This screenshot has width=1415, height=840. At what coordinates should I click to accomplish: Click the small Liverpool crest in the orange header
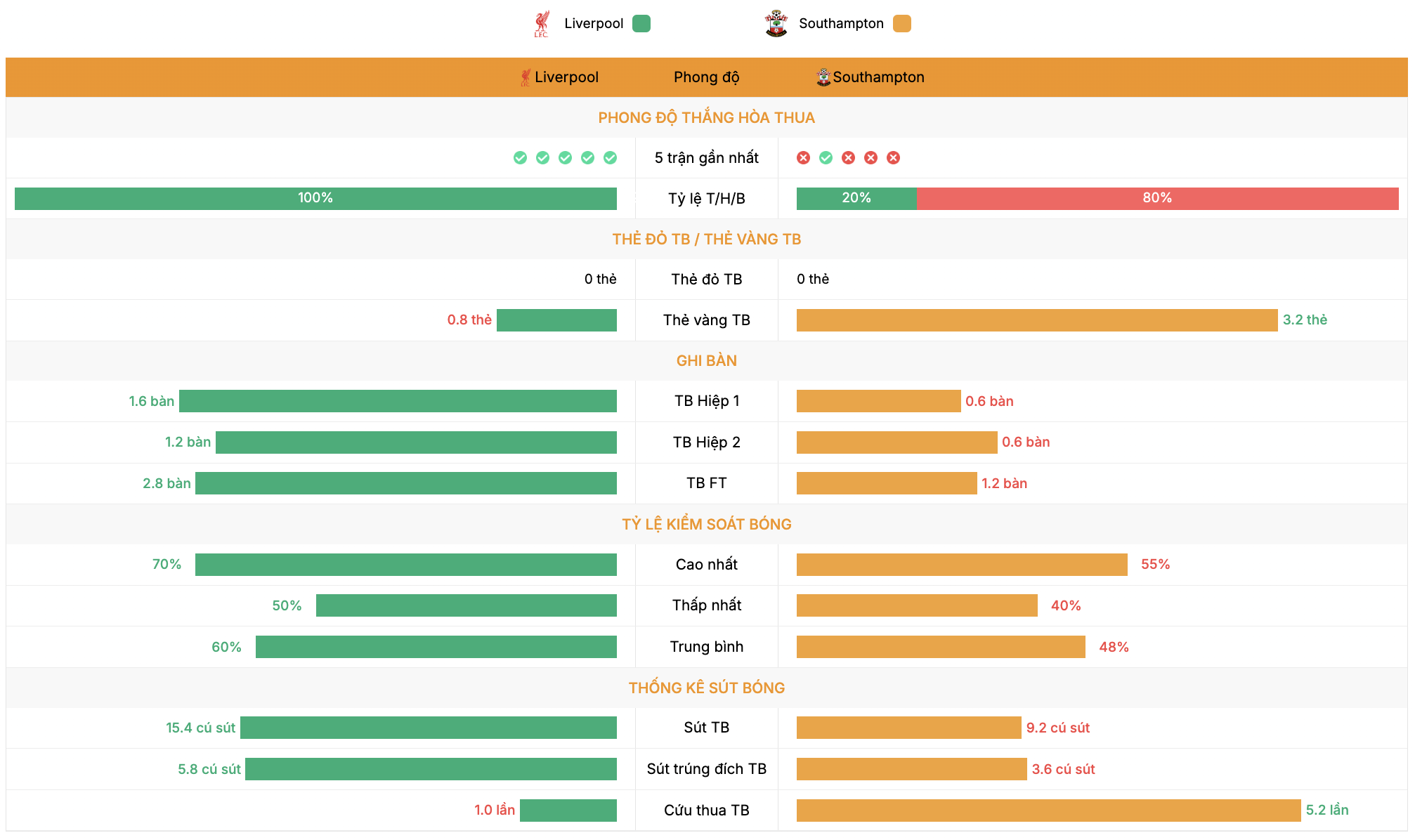(526, 77)
